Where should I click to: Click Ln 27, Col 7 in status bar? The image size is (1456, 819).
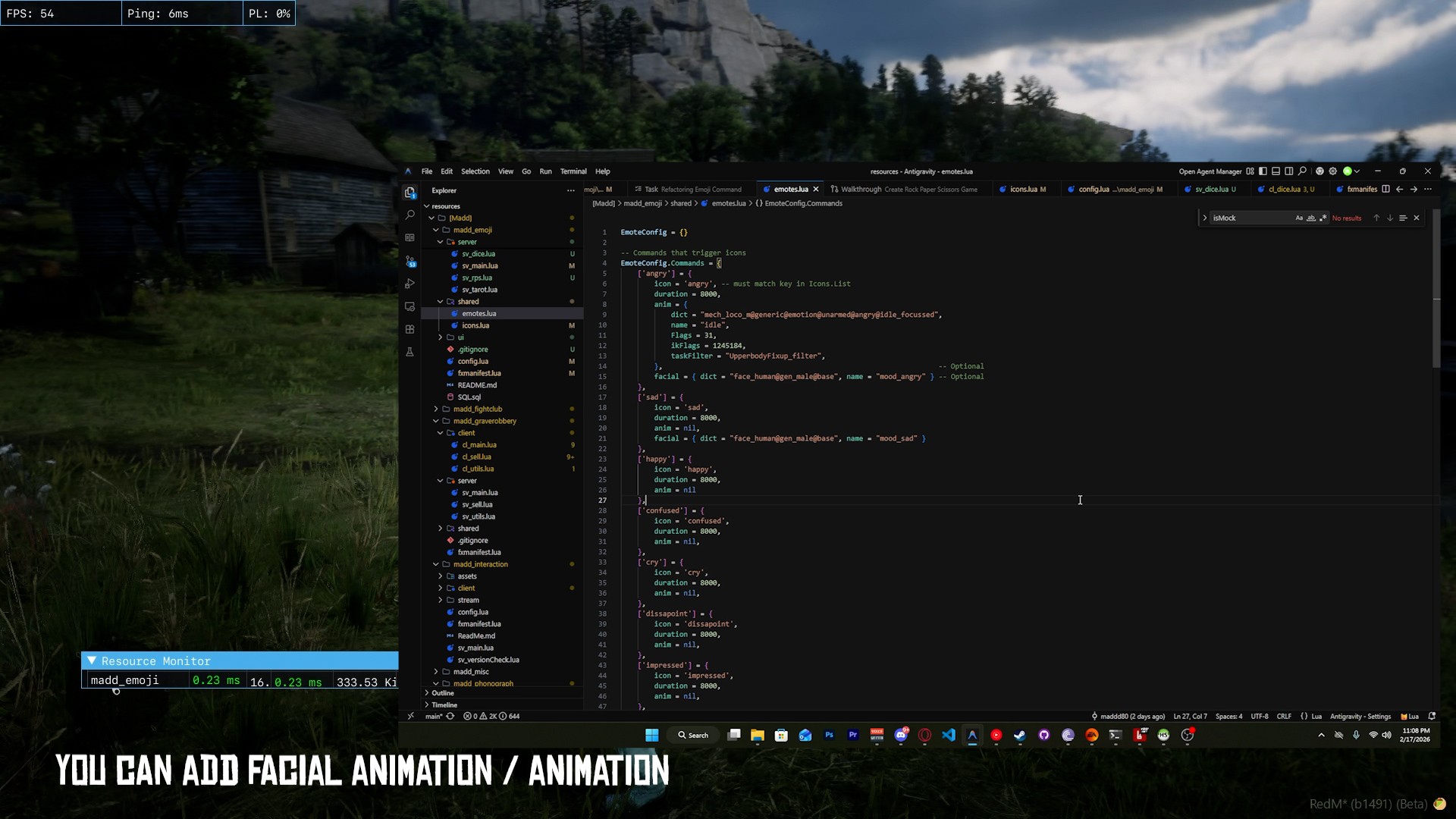(1191, 717)
